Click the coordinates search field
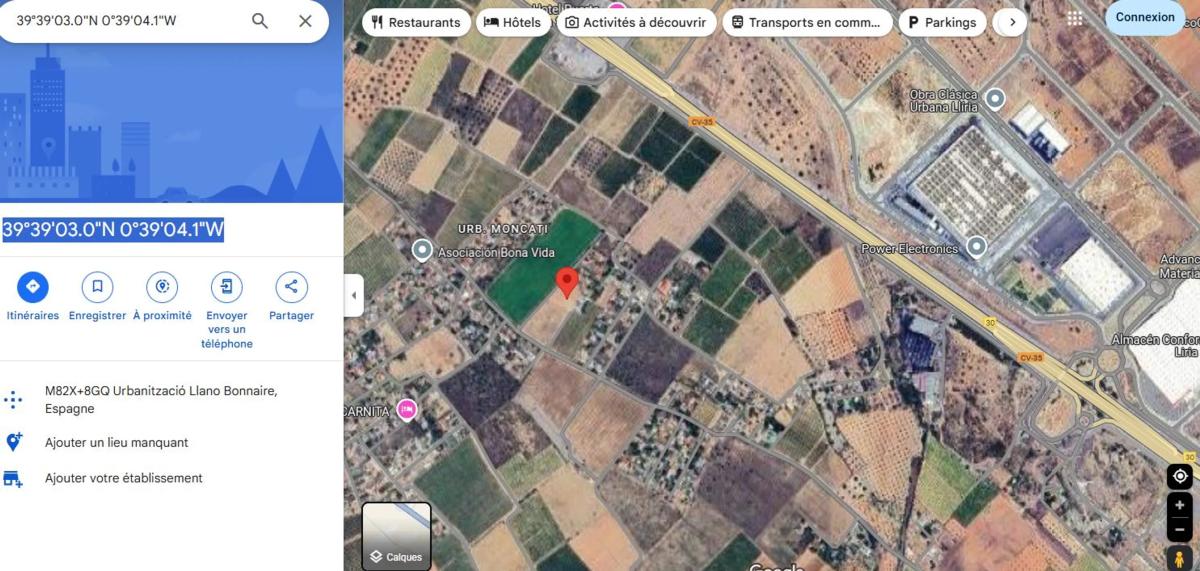 pos(125,21)
